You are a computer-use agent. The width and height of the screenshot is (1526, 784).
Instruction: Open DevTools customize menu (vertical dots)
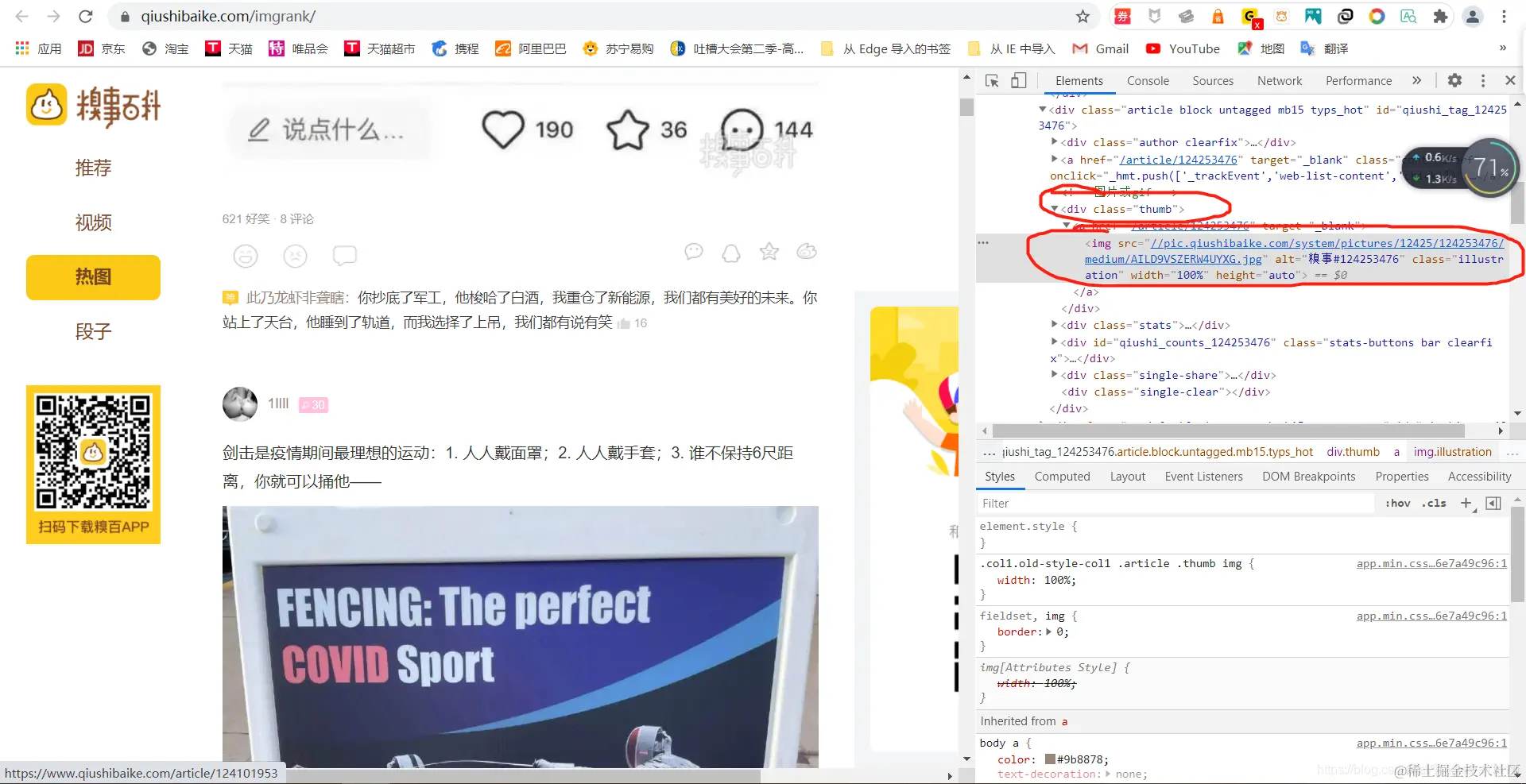tap(1483, 80)
